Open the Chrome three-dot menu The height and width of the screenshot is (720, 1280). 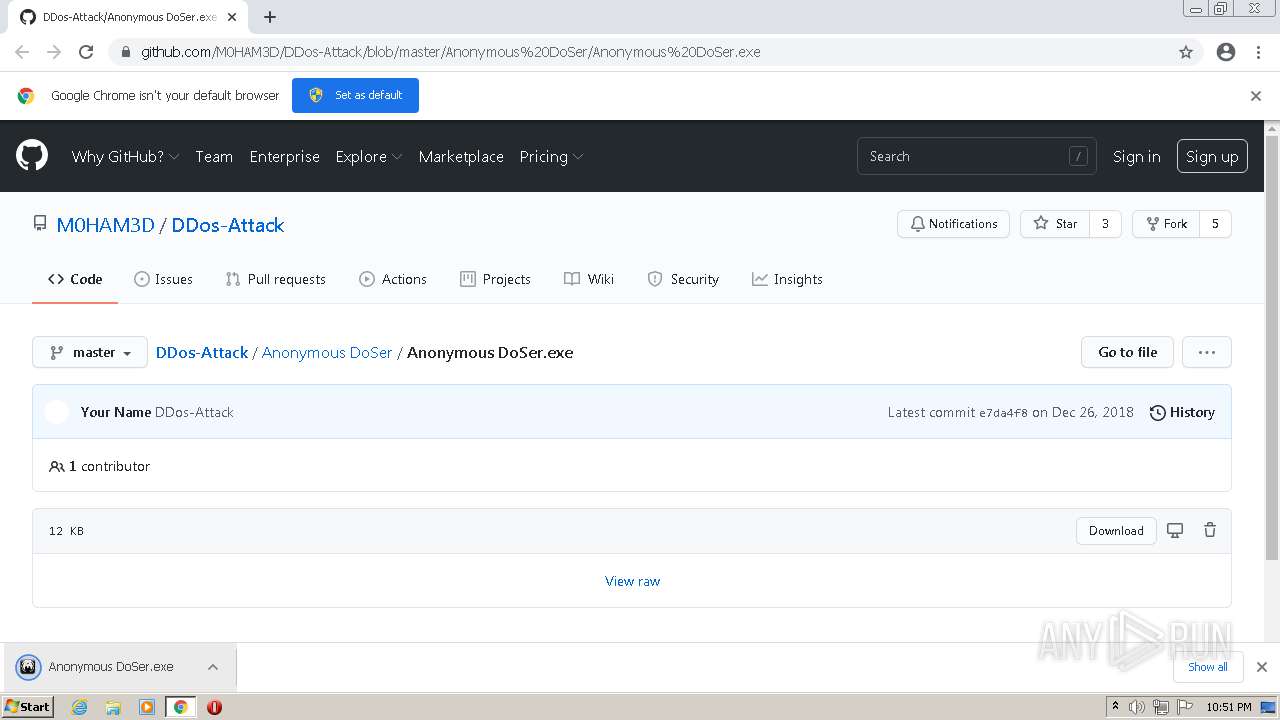[1258, 52]
